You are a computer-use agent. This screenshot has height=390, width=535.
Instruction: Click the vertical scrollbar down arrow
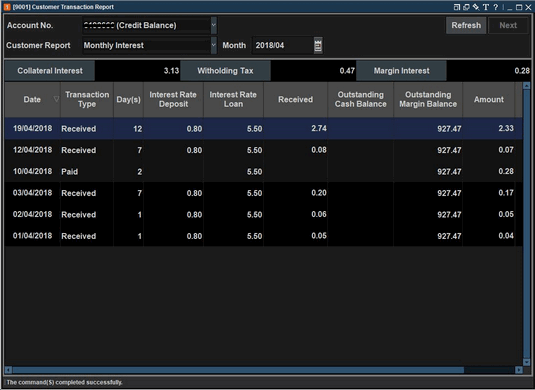526,362
